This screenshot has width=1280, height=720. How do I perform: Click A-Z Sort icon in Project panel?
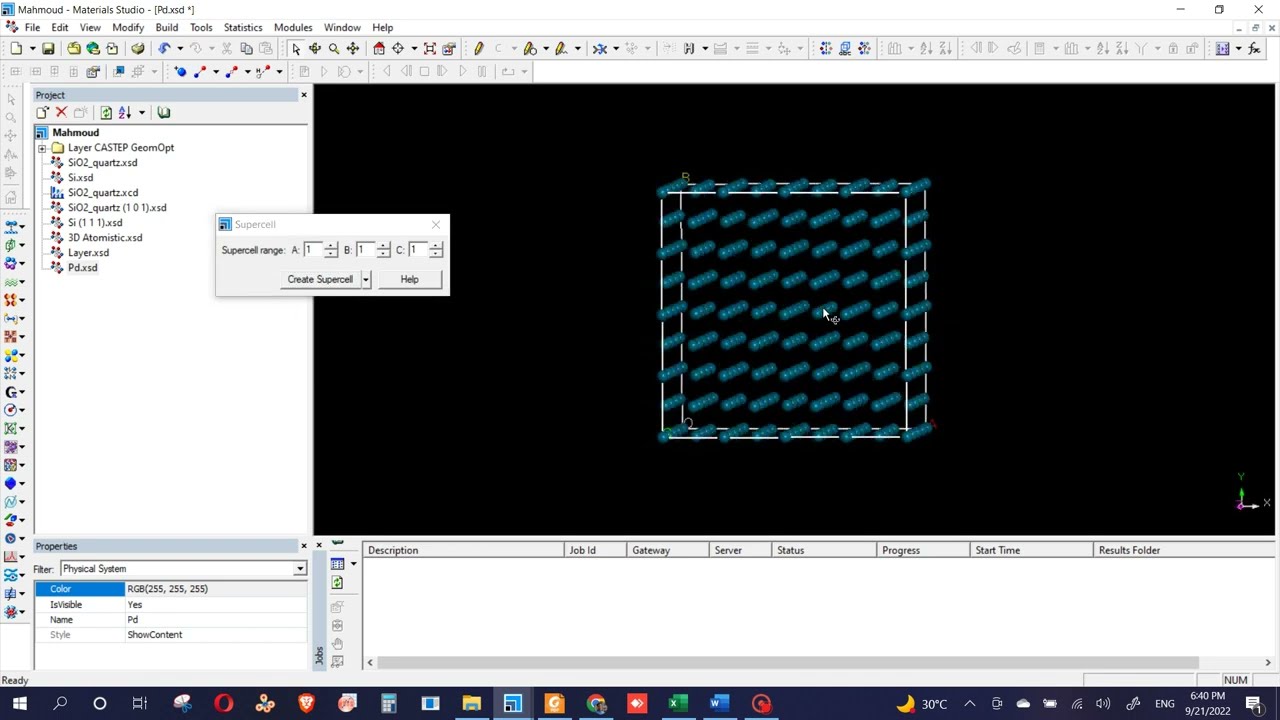pos(125,113)
